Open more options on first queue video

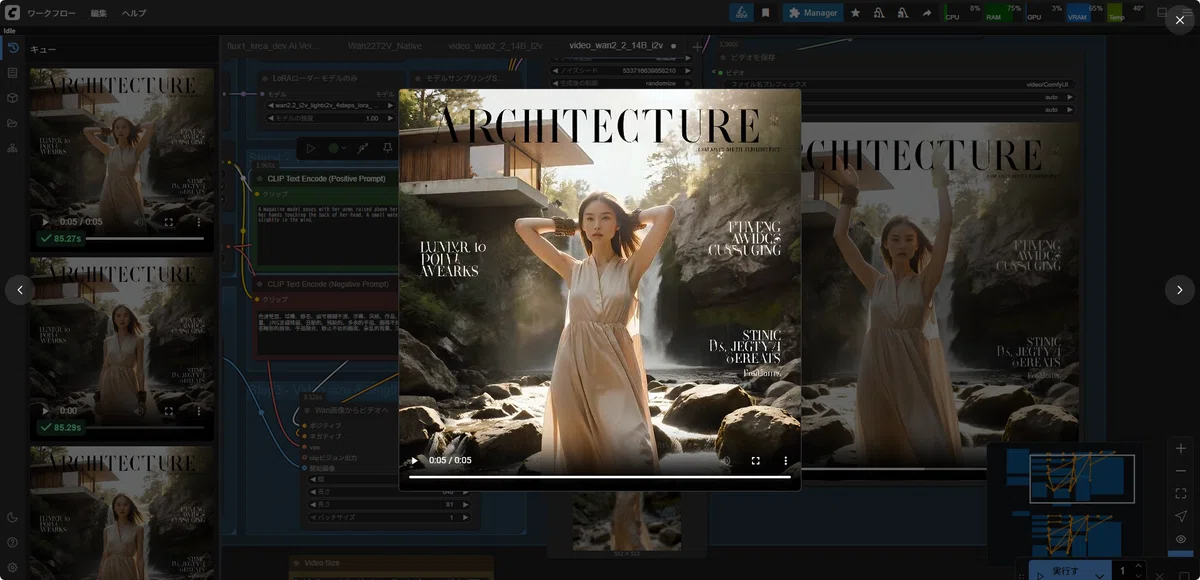point(198,221)
